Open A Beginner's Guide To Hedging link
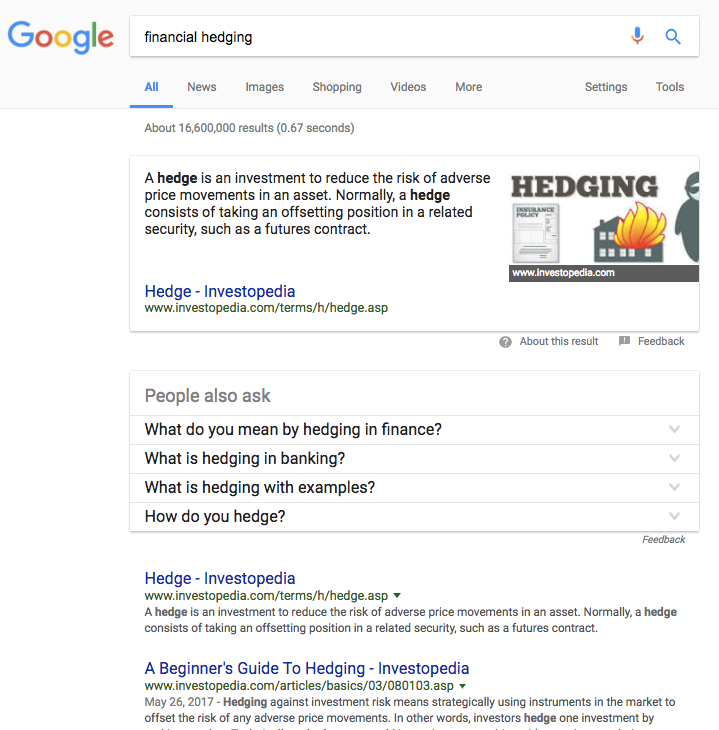The height and width of the screenshot is (730, 719). [x=307, y=669]
